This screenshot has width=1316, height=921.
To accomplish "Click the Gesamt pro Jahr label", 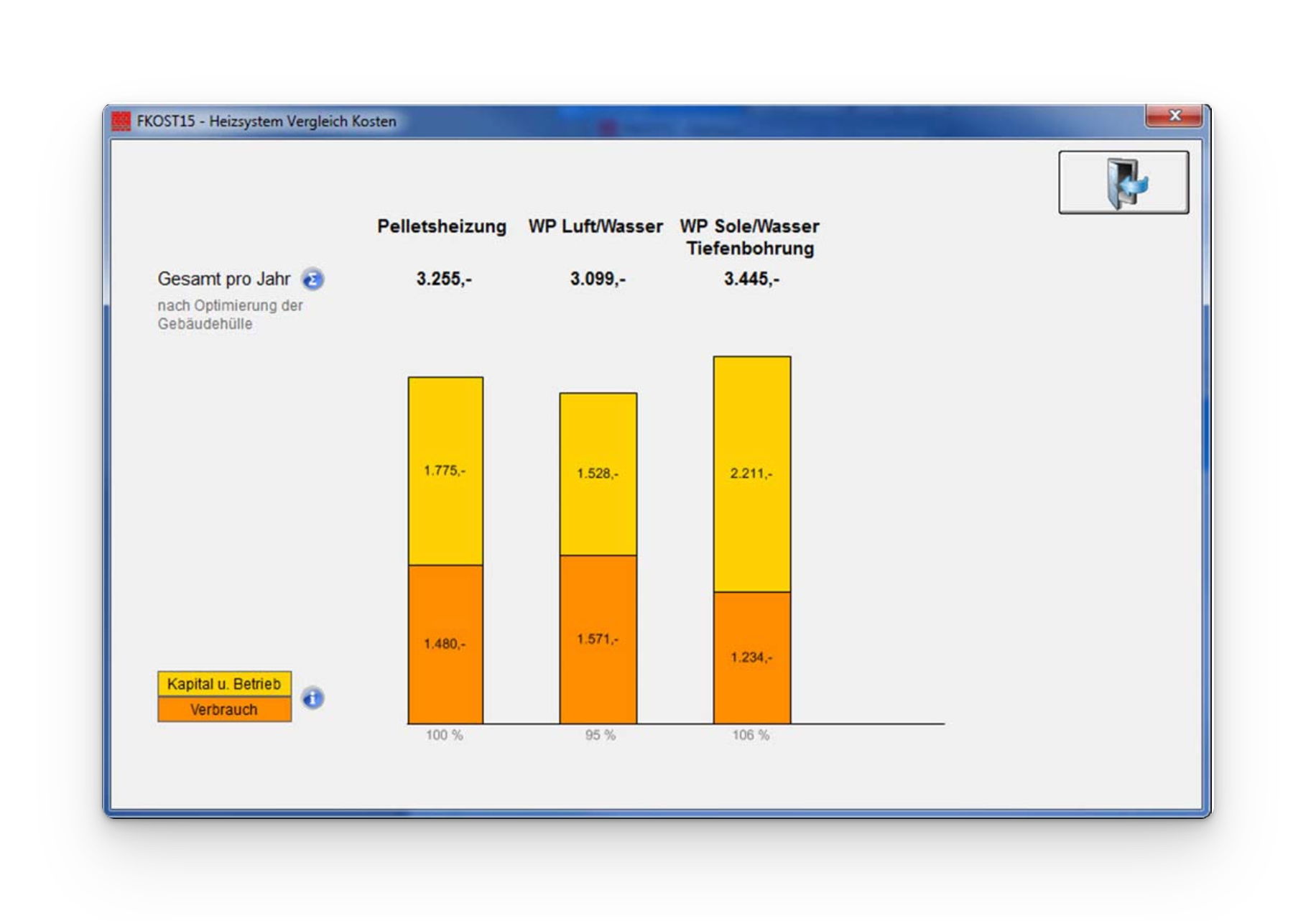I will coord(224,279).
